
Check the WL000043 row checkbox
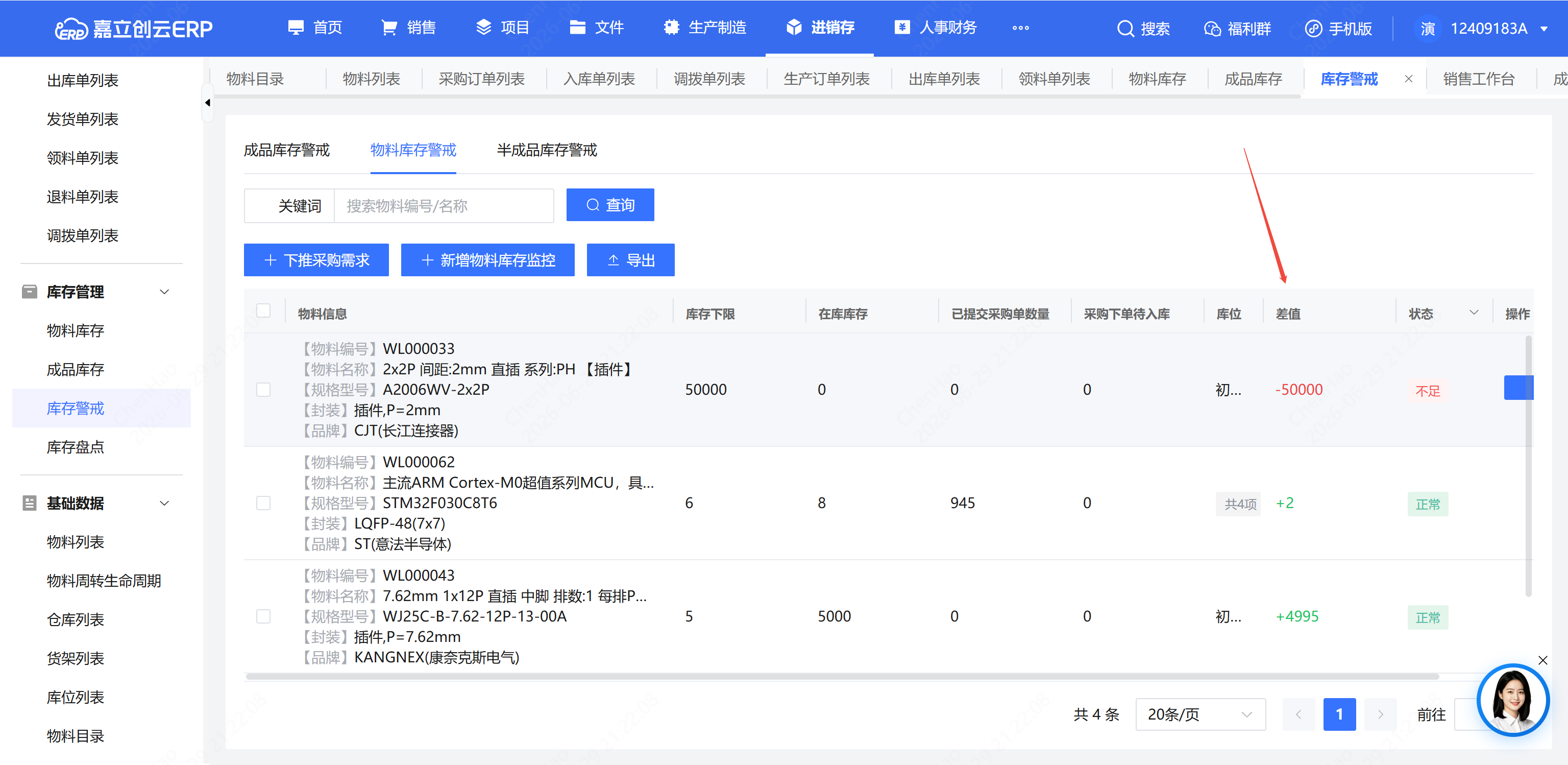(x=263, y=616)
